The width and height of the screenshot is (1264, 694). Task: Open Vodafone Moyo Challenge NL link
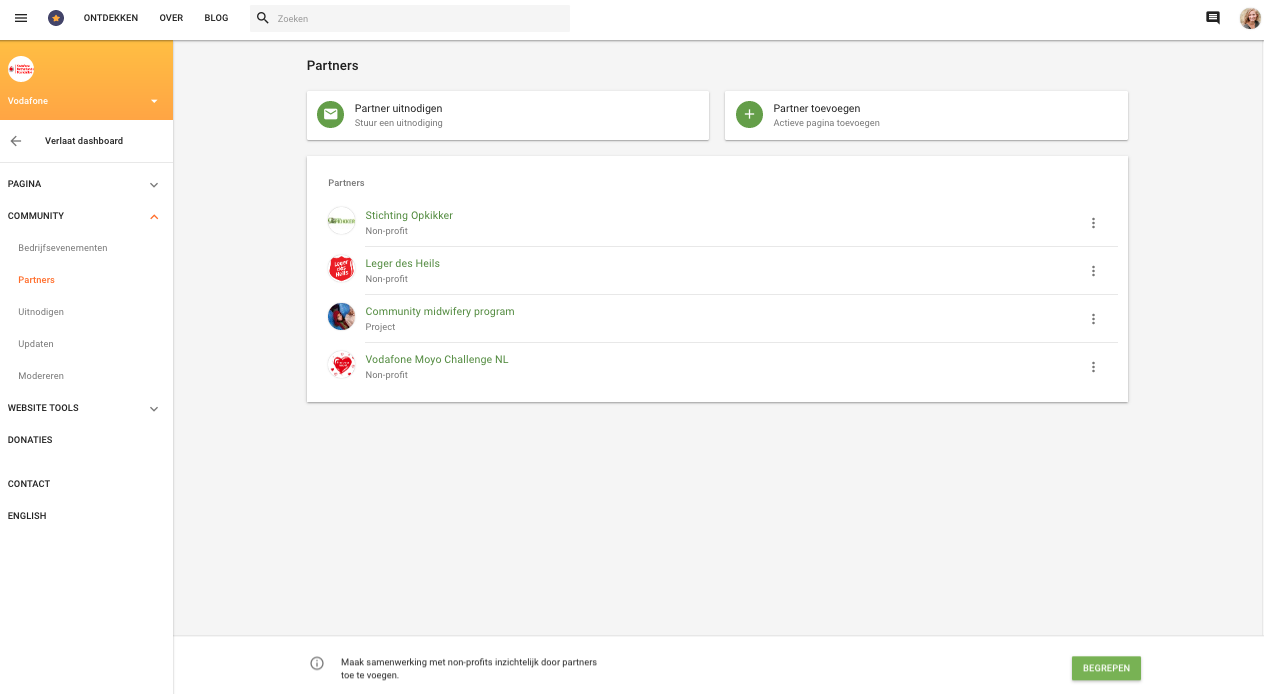tap(437, 360)
